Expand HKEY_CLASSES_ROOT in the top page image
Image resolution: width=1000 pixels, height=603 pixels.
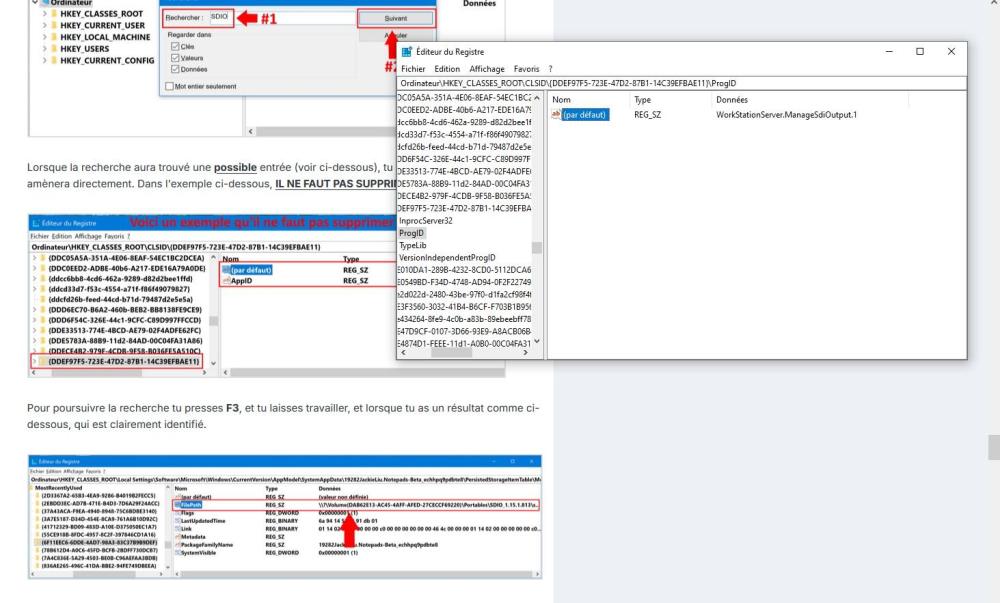point(44,13)
